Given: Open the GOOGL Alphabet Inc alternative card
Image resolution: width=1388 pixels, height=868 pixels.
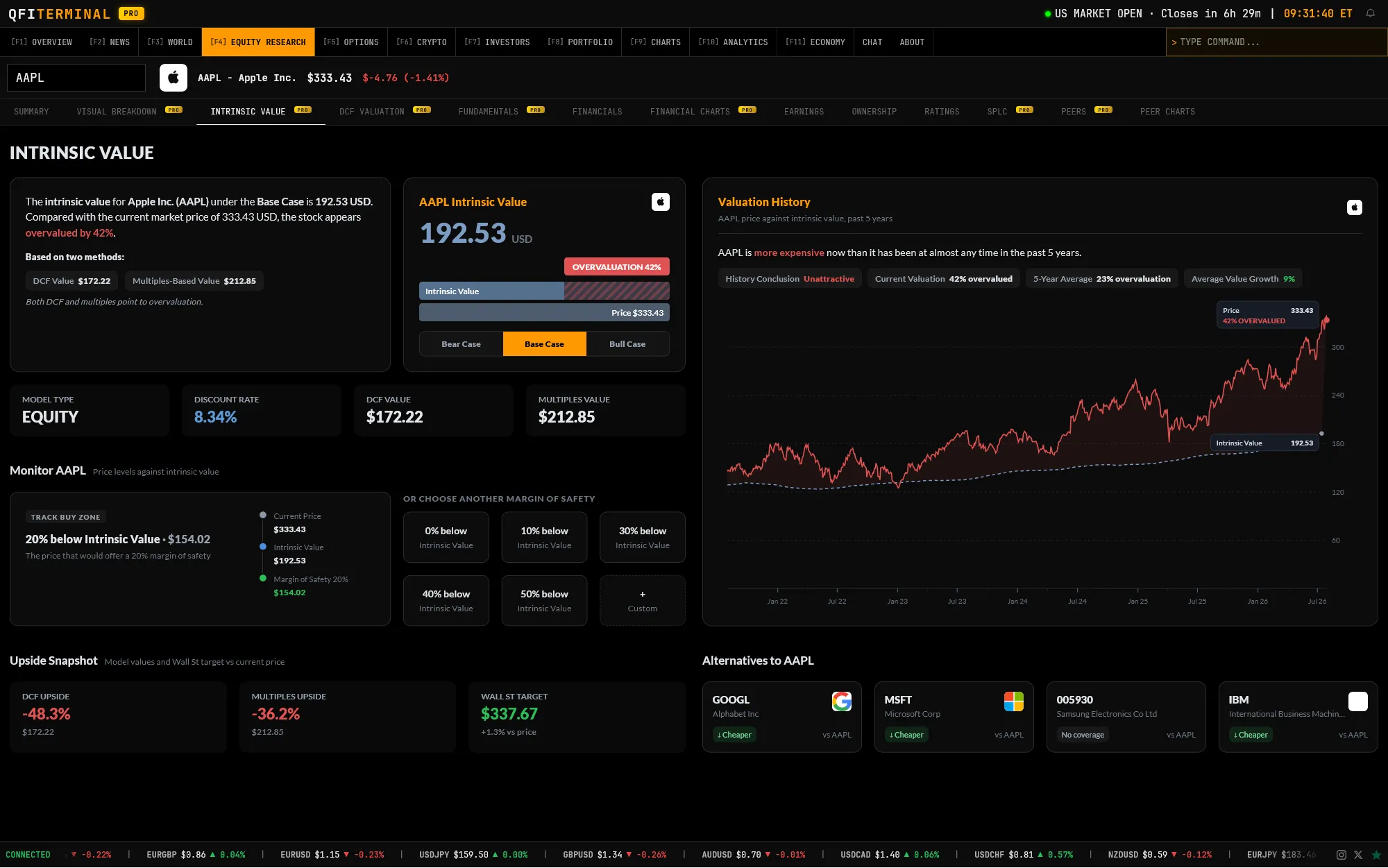Looking at the screenshot, I should 782,717.
